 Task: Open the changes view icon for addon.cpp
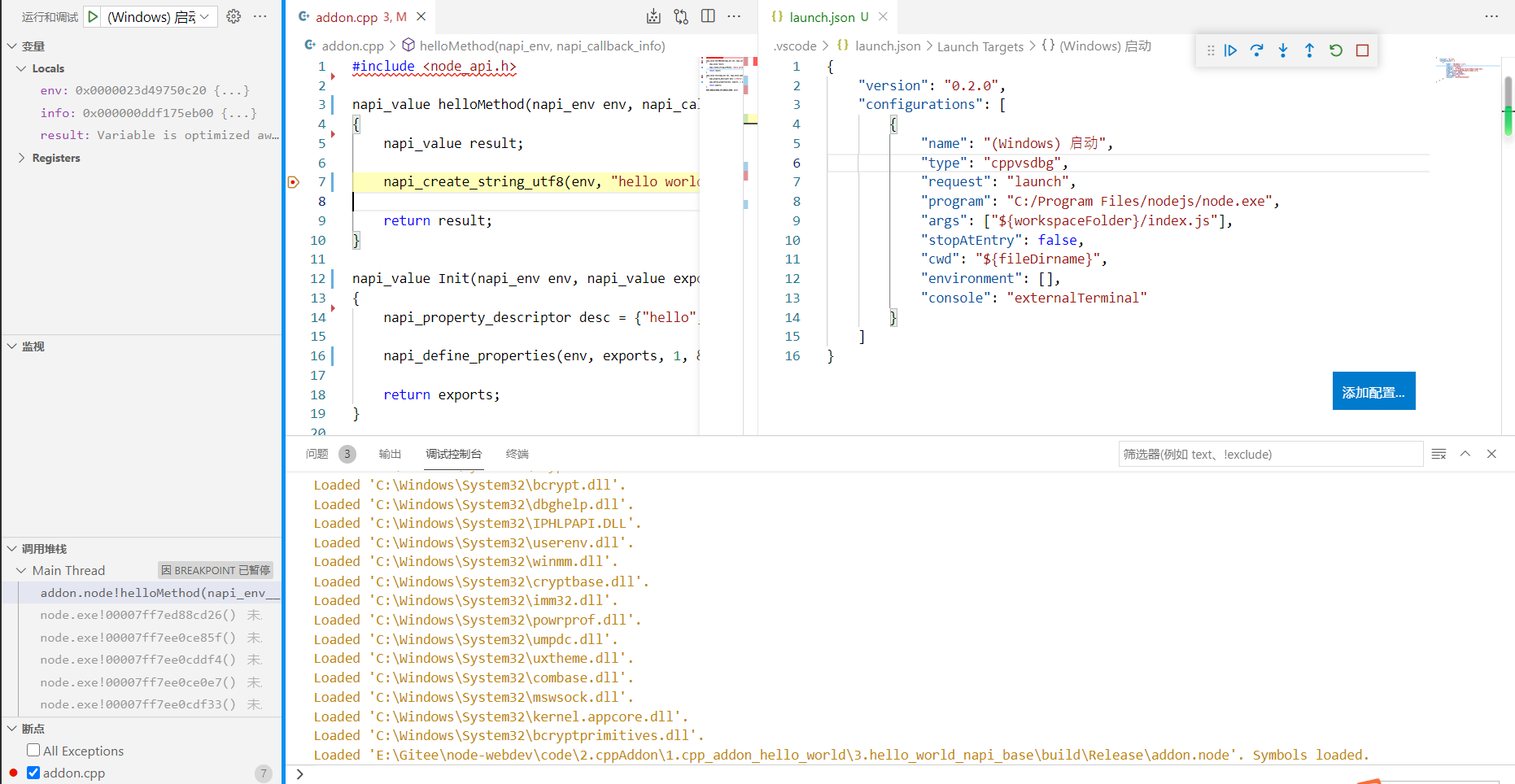tap(653, 16)
